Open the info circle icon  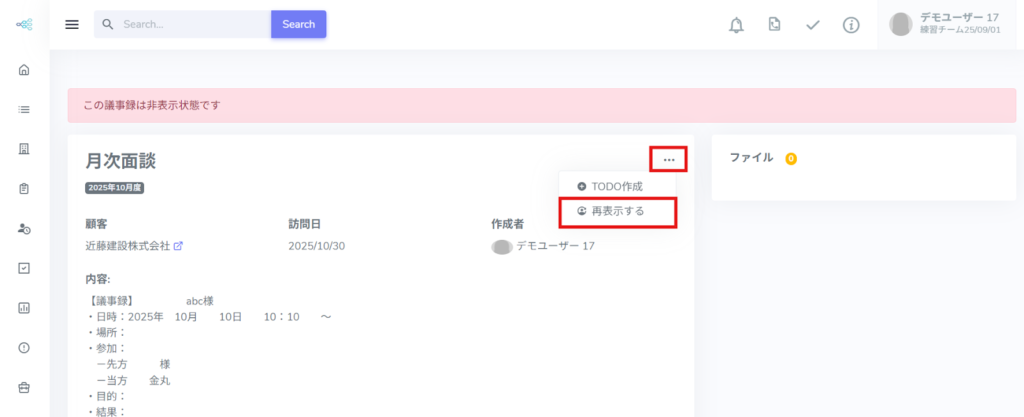click(x=851, y=24)
